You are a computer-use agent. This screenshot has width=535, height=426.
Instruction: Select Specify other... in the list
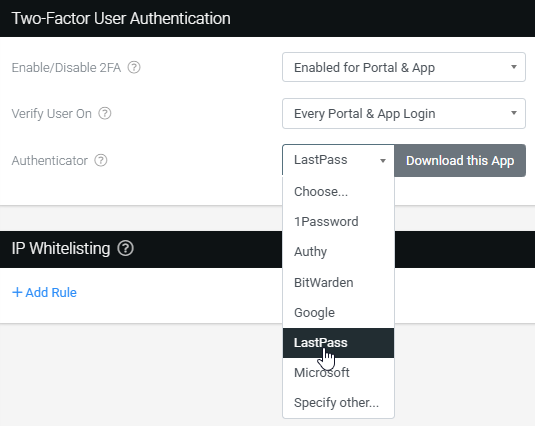tap(338, 403)
